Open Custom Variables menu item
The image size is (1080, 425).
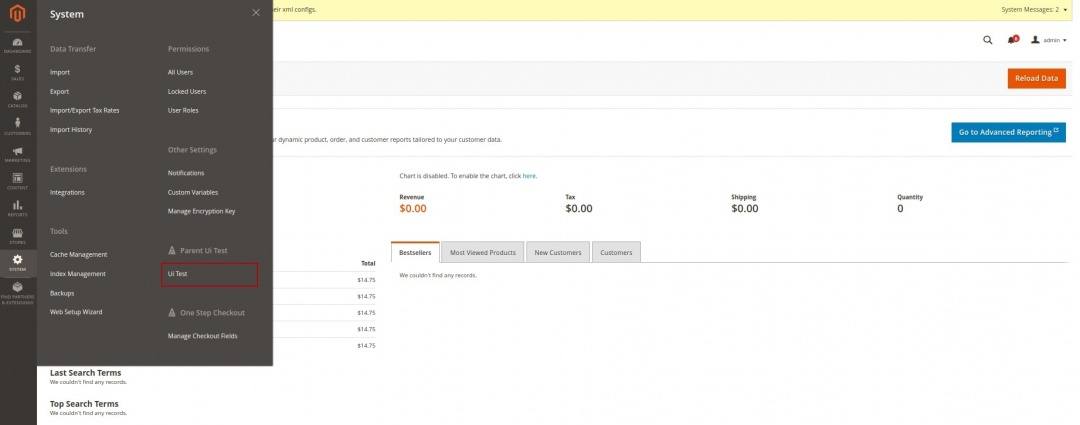193,193
